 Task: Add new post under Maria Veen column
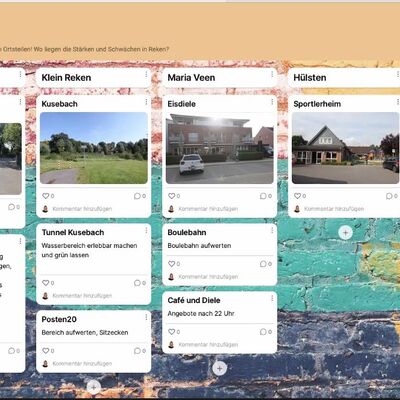pyautogui.click(x=219, y=368)
